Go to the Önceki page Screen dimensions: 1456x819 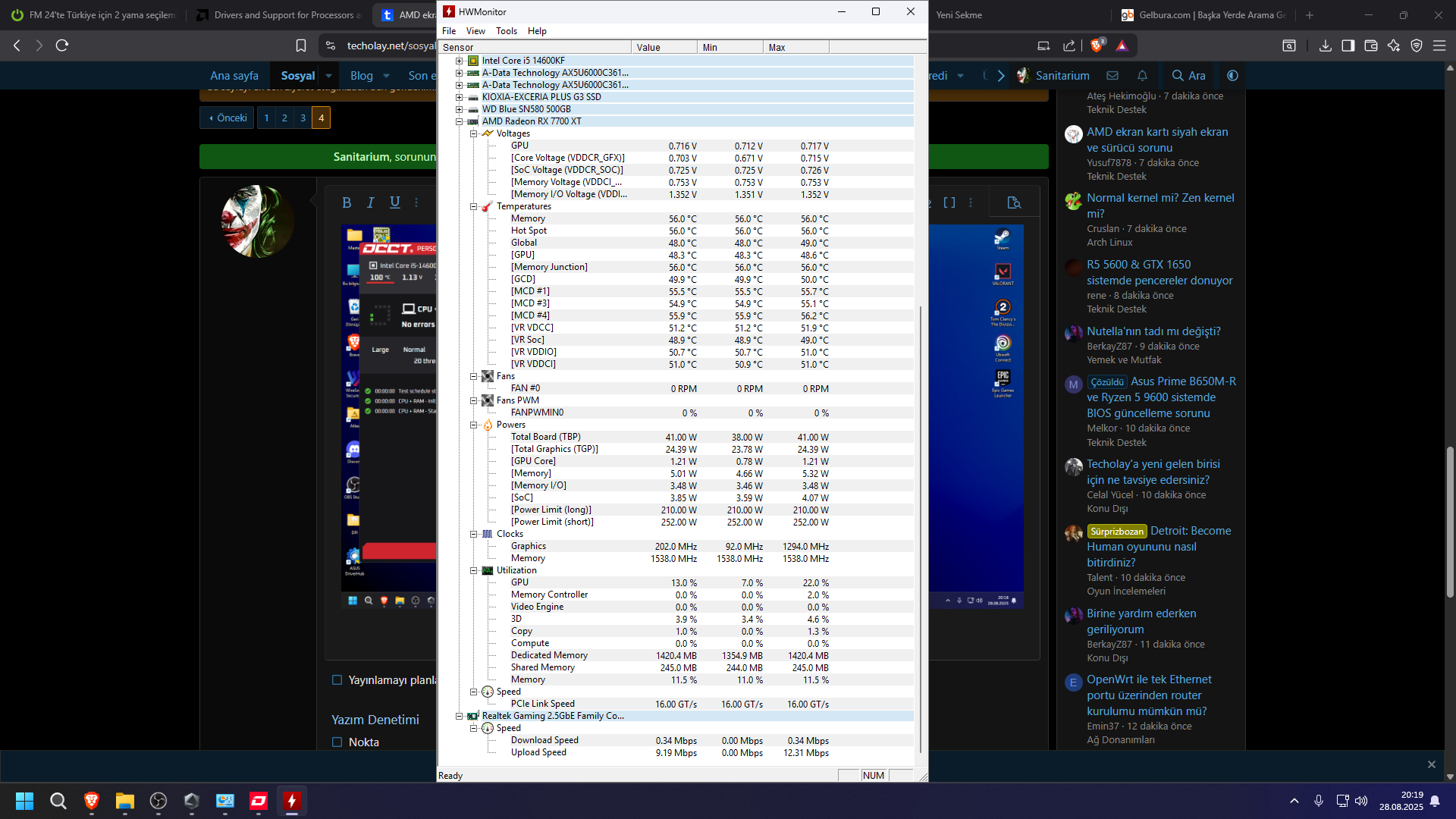coord(227,118)
